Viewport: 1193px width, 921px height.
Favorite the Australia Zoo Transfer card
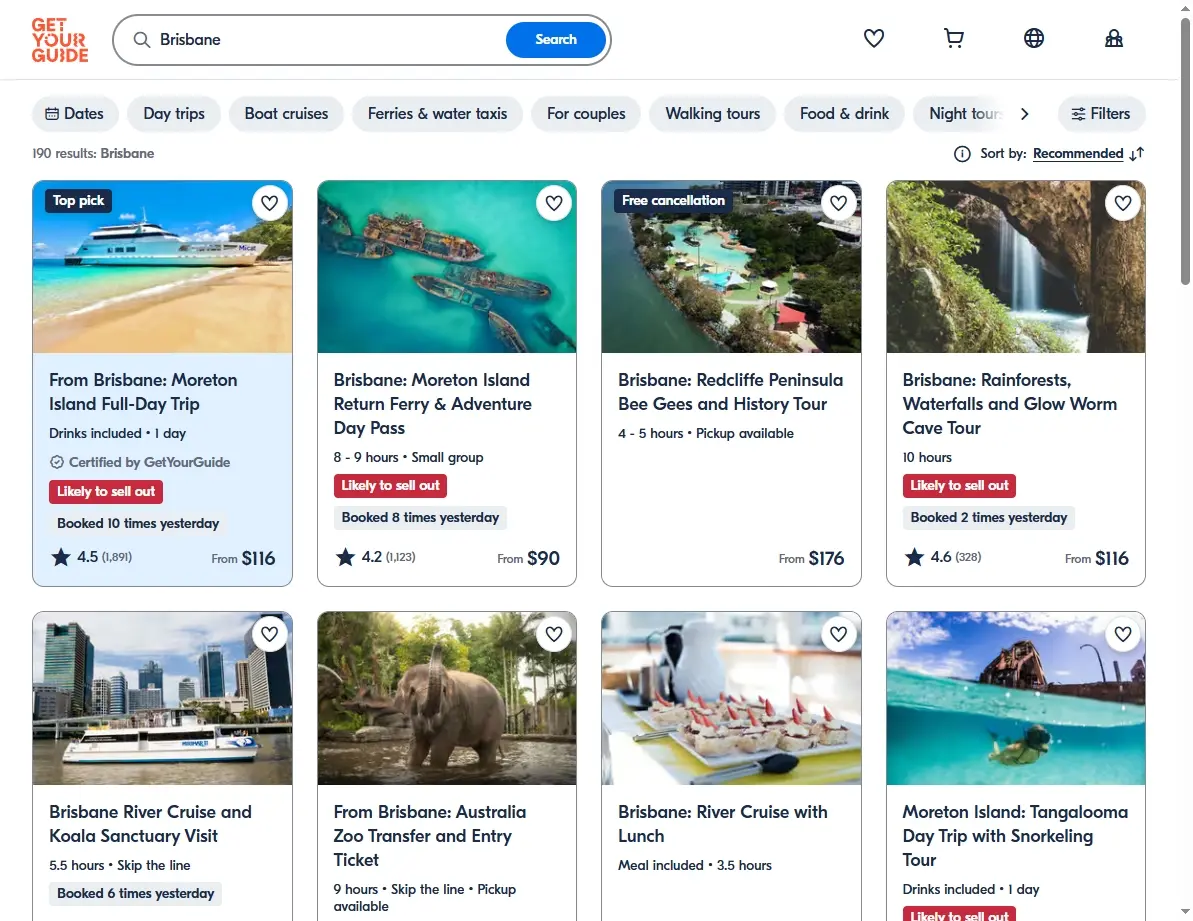pos(554,634)
